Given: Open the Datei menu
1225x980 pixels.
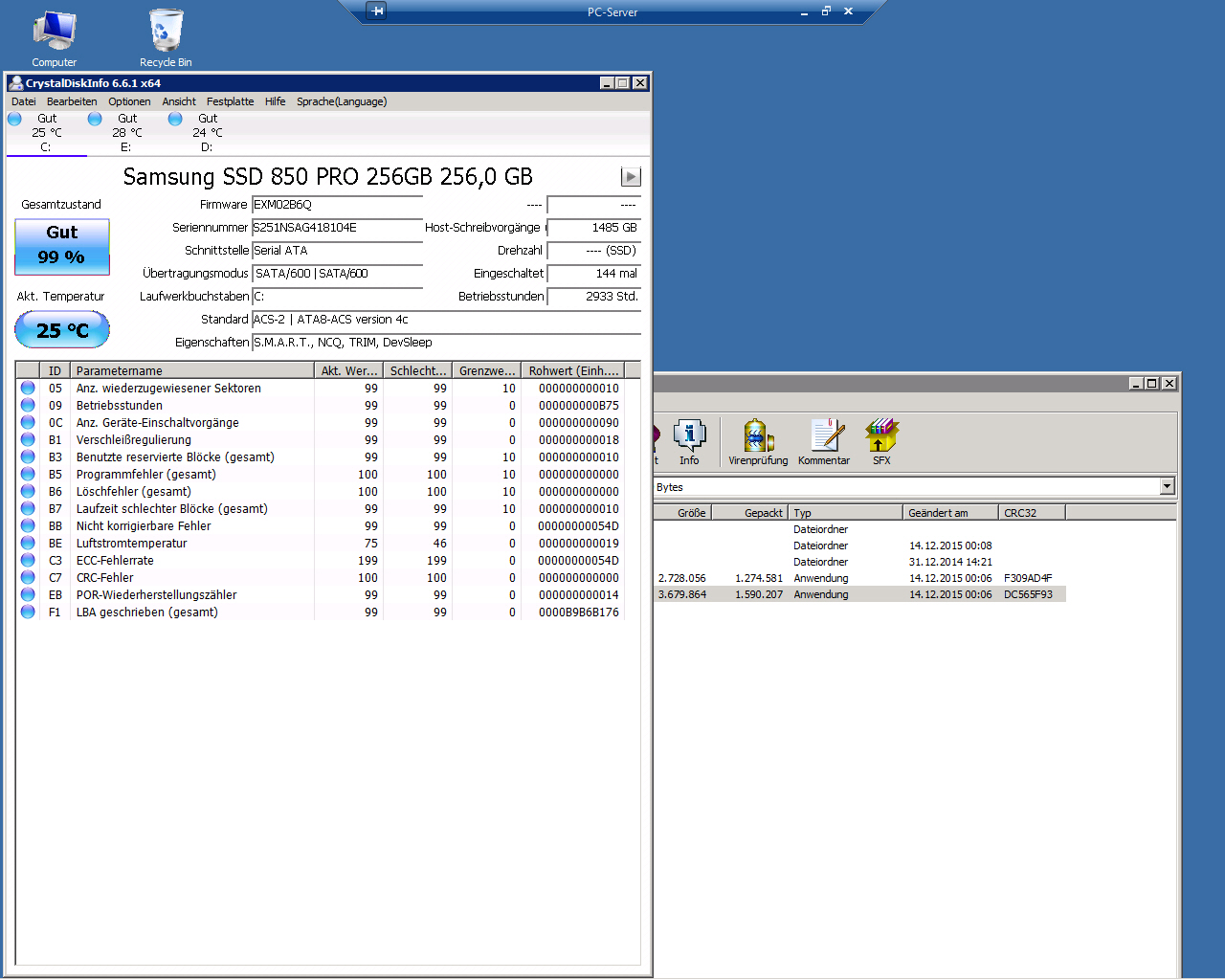Looking at the screenshot, I should click(x=24, y=101).
